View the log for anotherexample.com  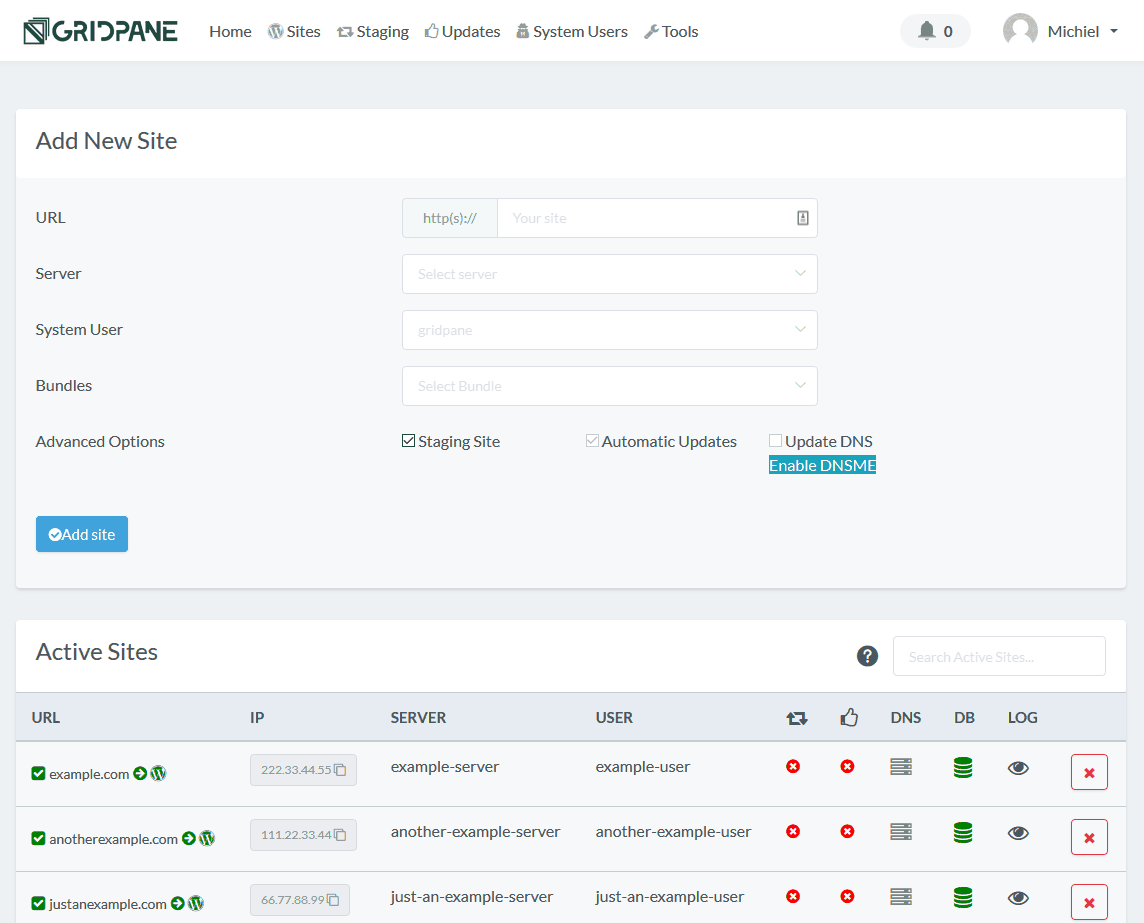1018,832
